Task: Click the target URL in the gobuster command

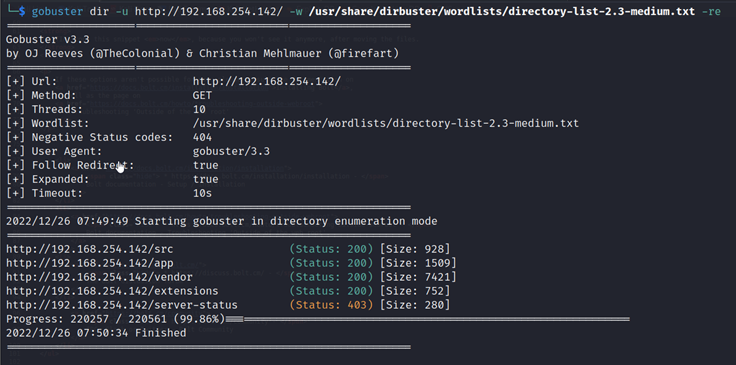Action: [209, 11]
